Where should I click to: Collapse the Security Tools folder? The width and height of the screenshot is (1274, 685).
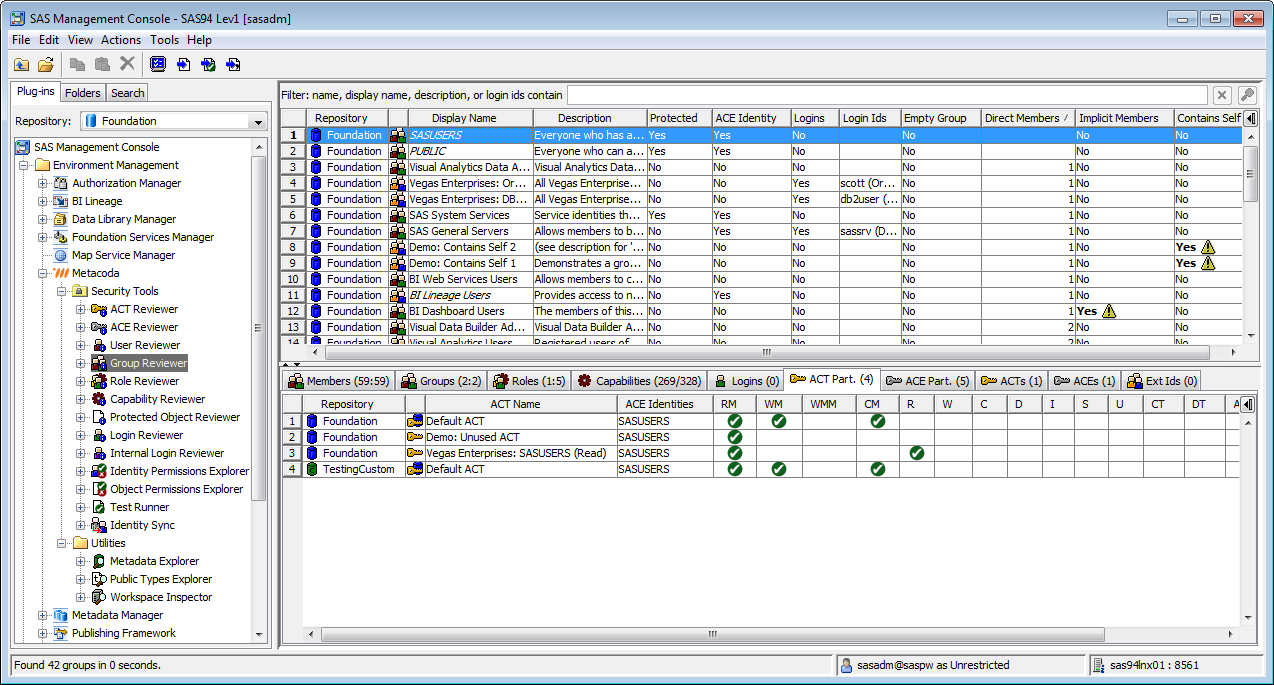click(62, 291)
